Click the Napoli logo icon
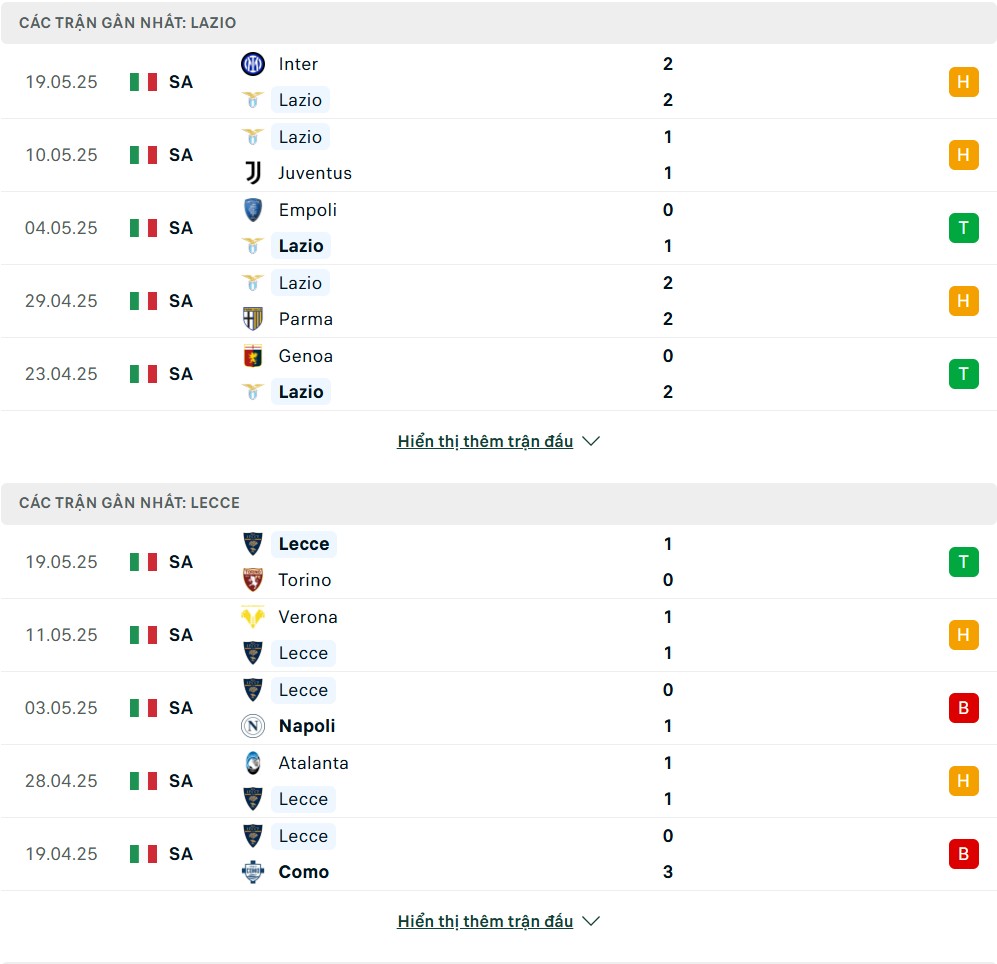 click(x=252, y=726)
